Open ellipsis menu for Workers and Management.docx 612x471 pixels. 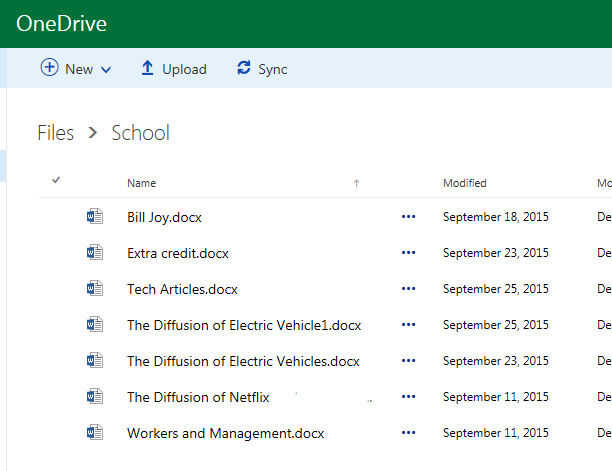[x=408, y=433]
